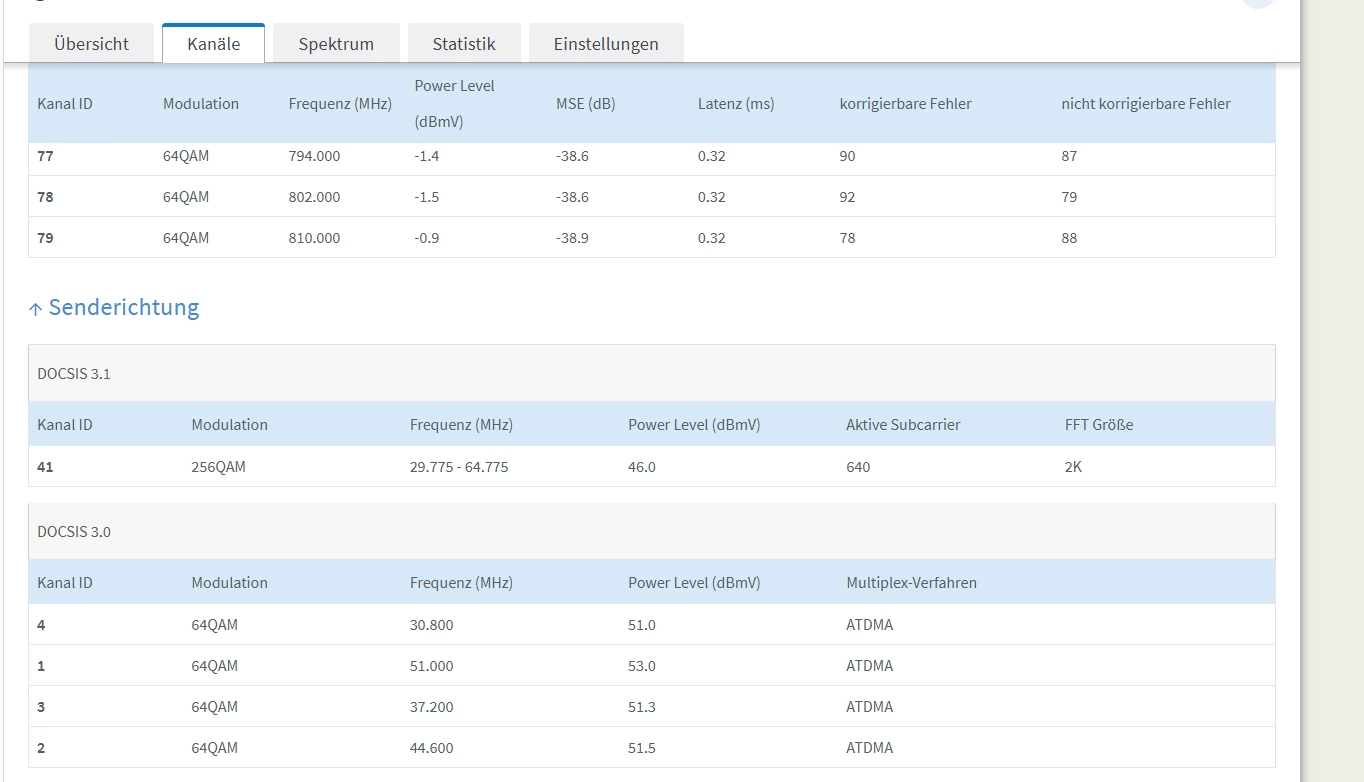The width and height of the screenshot is (1364, 782).
Task: Click the nicht korrigierbare Fehler column header
Action: click(x=1145, y=104)
